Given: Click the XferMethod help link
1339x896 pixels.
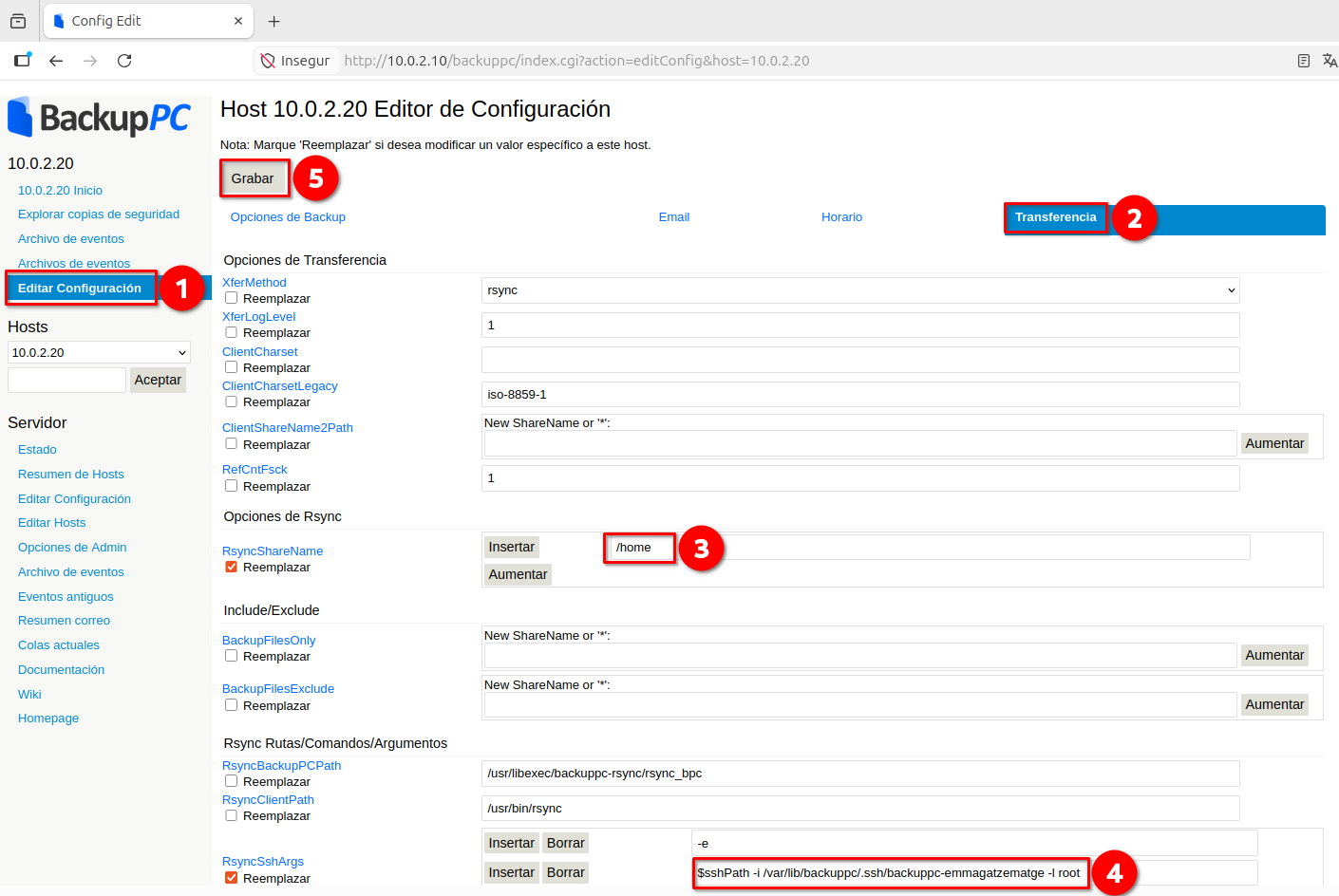Looking at the screenshot, I should [255, 283].
